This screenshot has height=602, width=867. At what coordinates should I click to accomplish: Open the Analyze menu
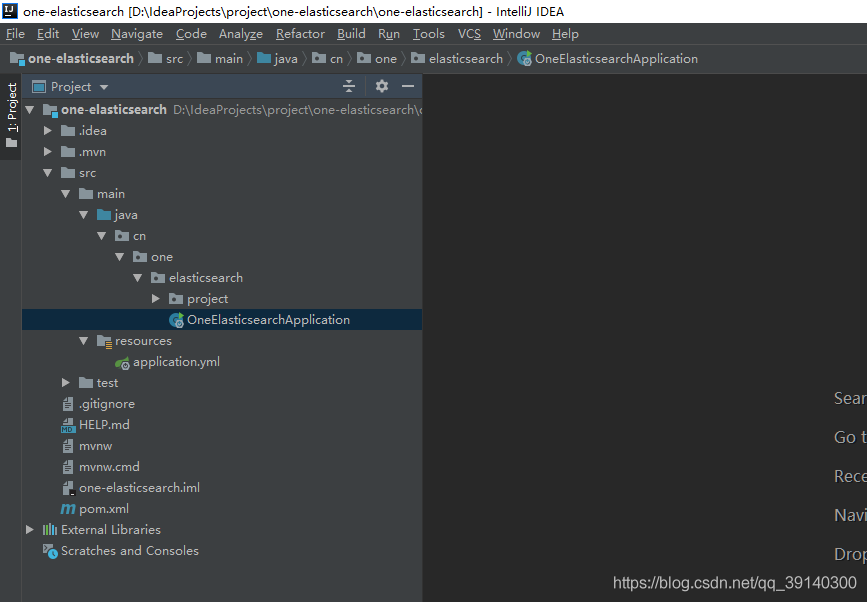coord(241,34)
